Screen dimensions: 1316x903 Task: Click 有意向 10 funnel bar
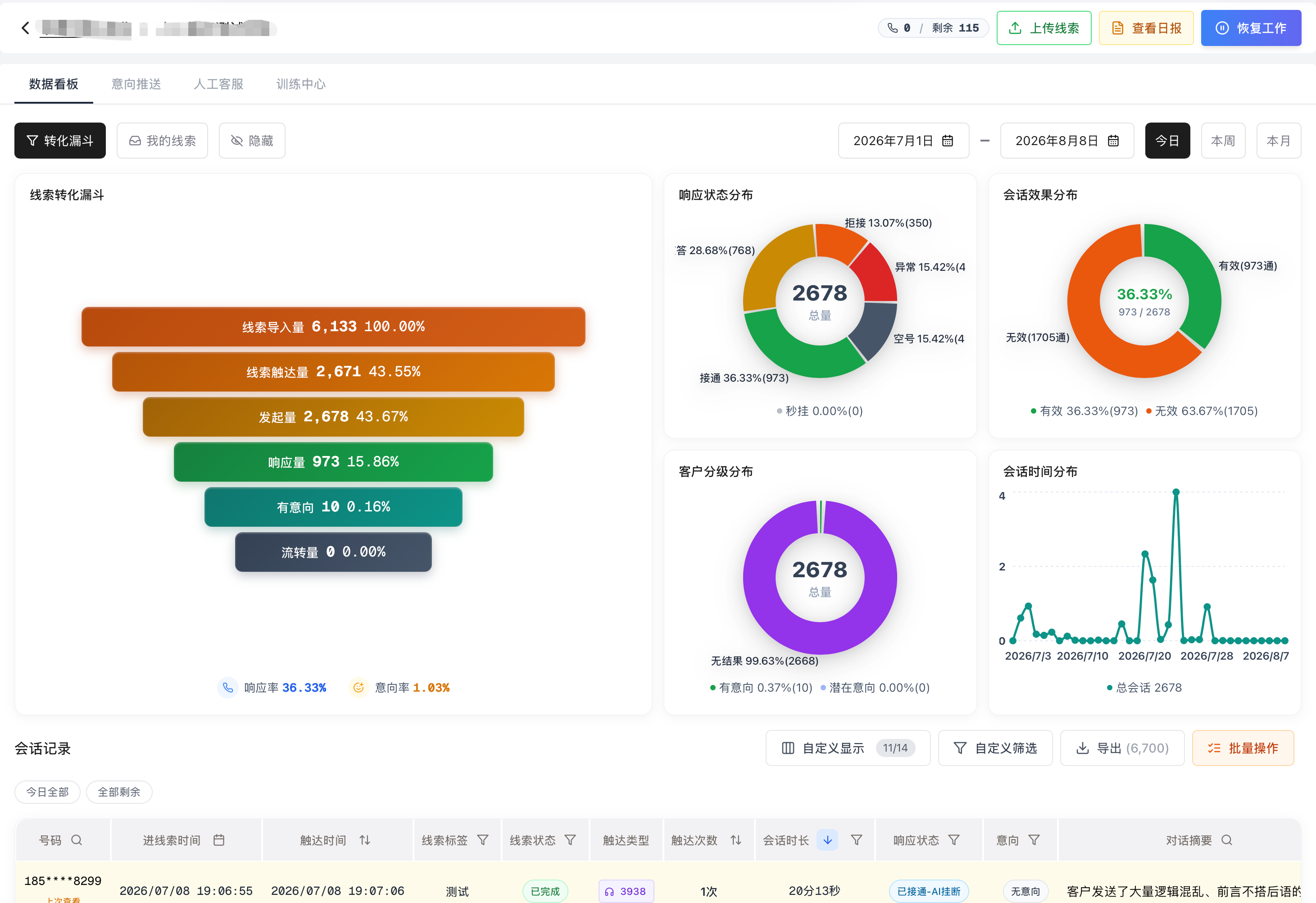[333, 507]
